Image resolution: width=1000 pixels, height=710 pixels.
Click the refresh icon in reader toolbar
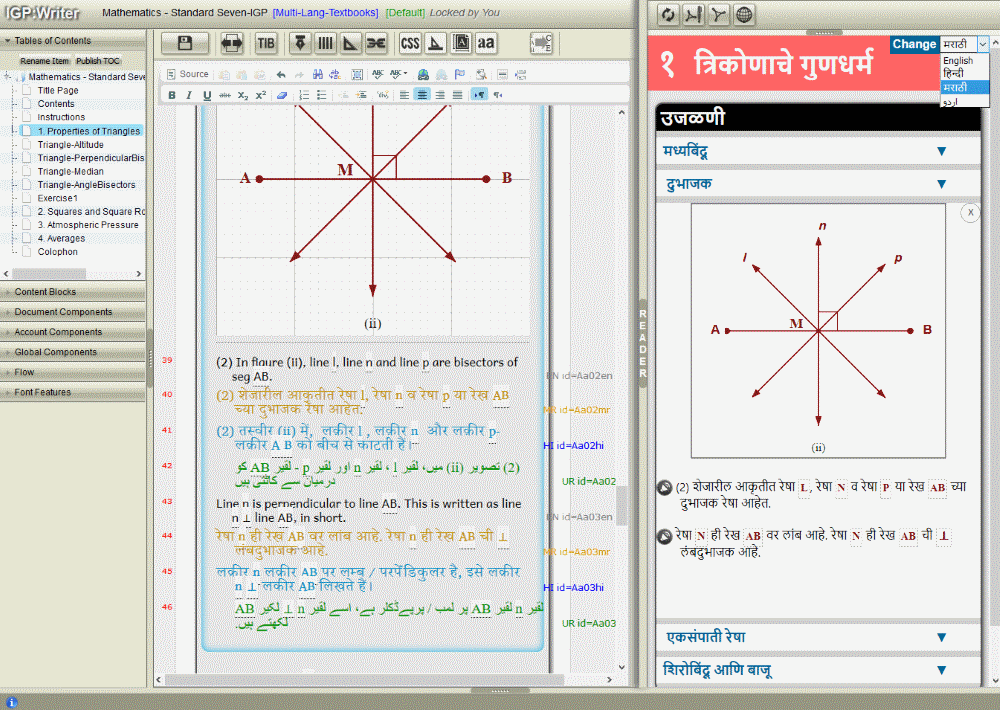pyautogui.click(x=668, y=14)
